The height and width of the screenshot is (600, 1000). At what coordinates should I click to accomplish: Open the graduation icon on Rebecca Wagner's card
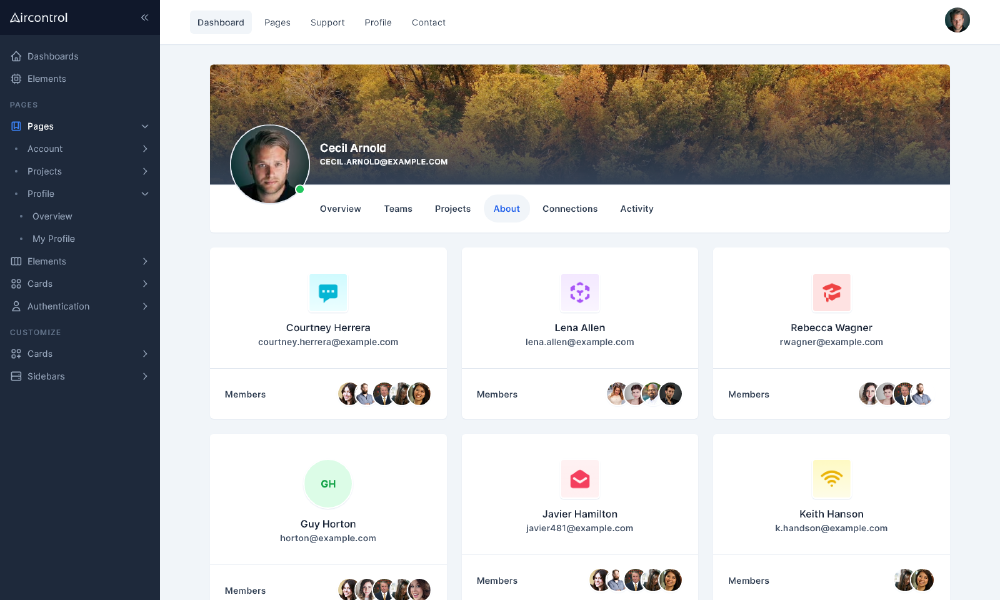tap(831, 292)
